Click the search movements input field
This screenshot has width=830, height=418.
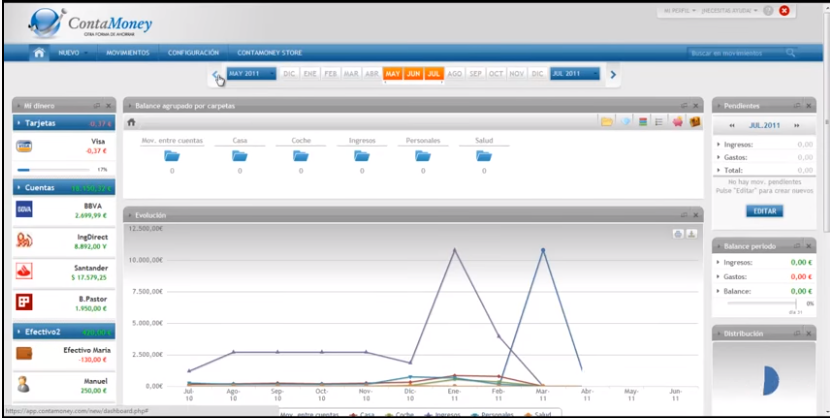[x=735, y=52]
